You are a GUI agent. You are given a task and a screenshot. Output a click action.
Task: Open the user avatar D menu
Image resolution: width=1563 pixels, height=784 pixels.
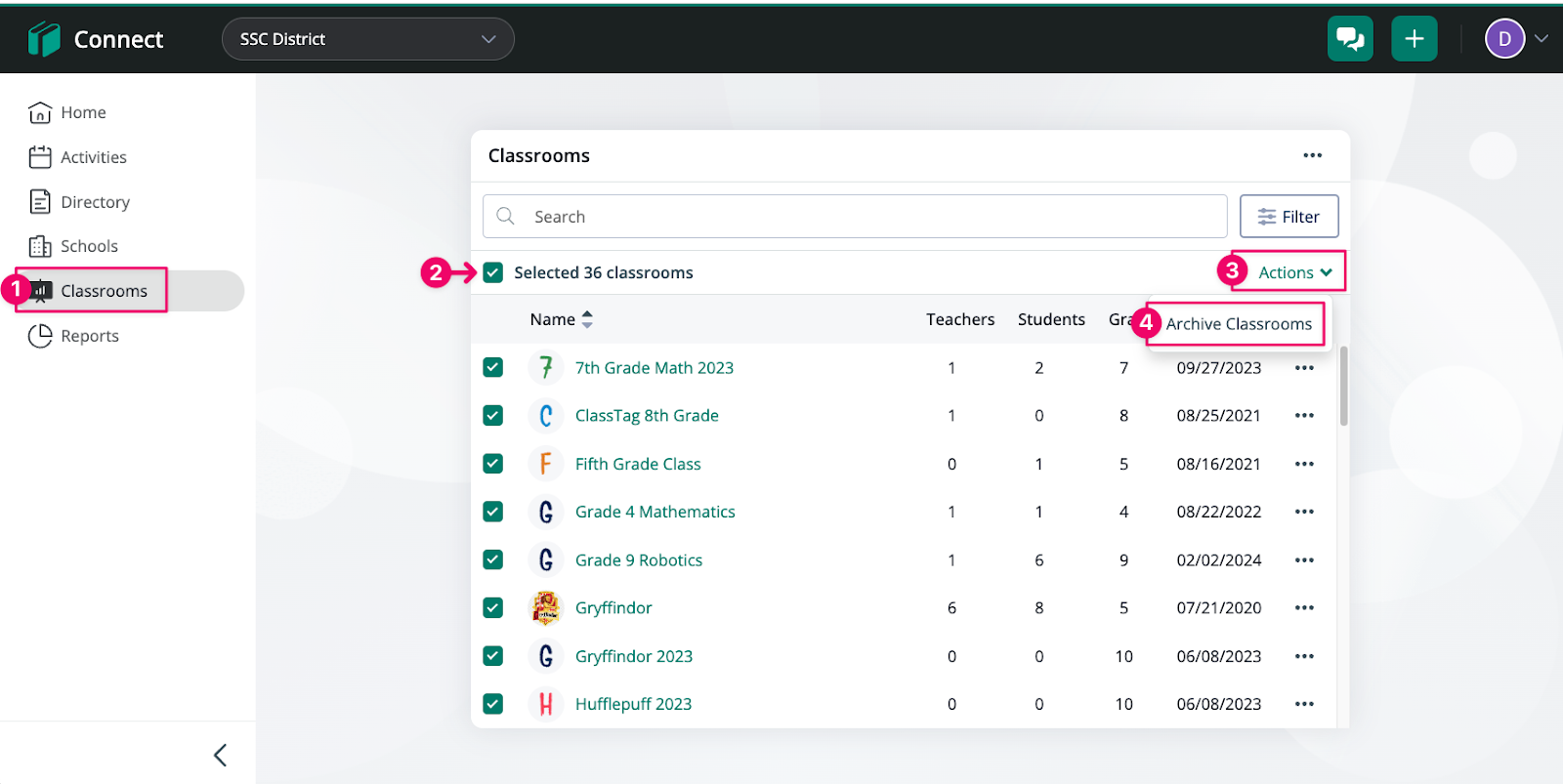pyautogui.click(x=1504, y=39)
